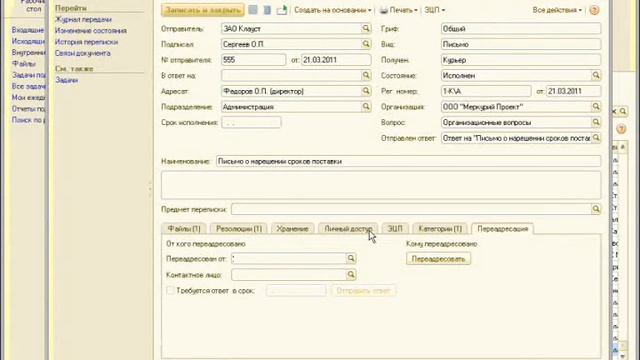Go to Входящие in the left sidebar

click(28, 30)
